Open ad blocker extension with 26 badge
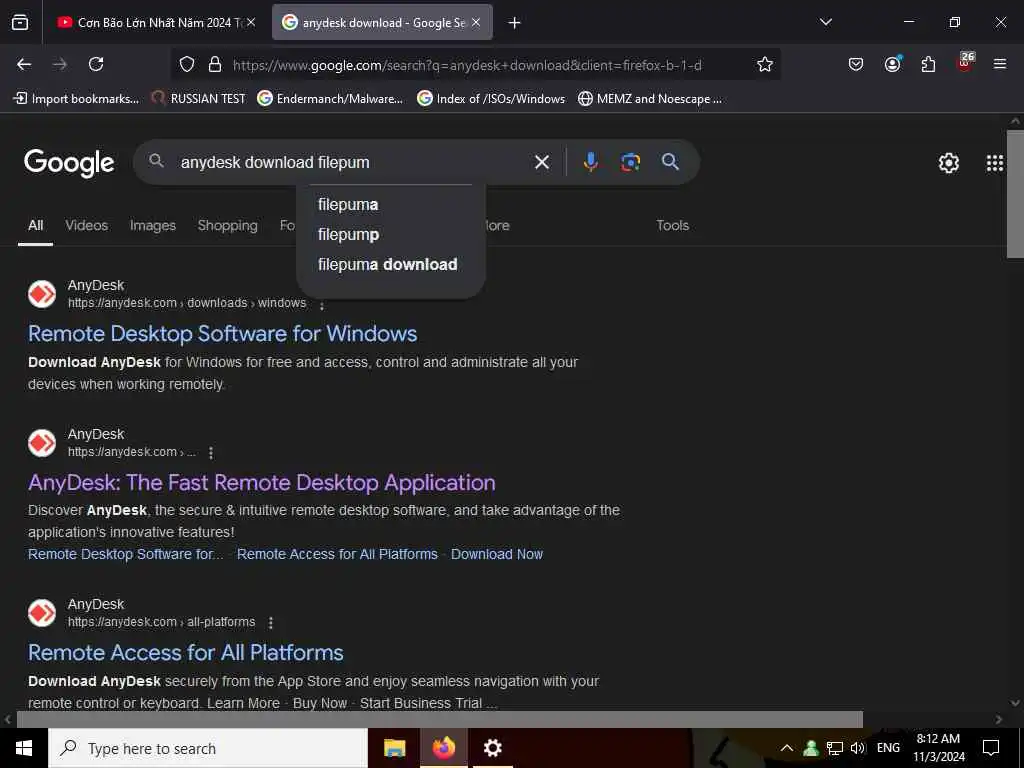This screenshot has width=1024, height=768. tap(965, 62)
